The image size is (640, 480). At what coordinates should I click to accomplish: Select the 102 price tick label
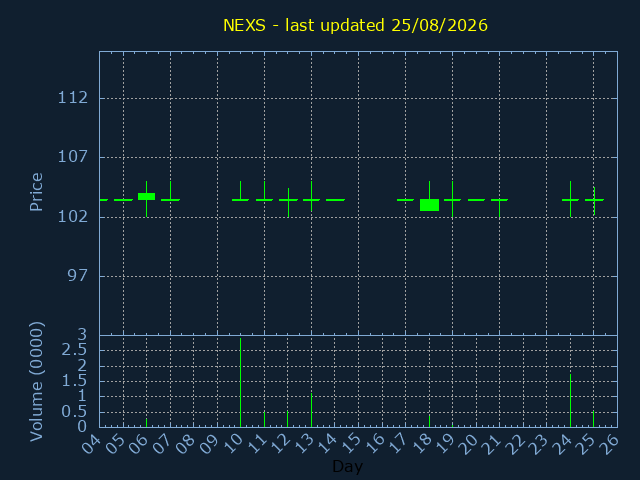coord(73,216)
